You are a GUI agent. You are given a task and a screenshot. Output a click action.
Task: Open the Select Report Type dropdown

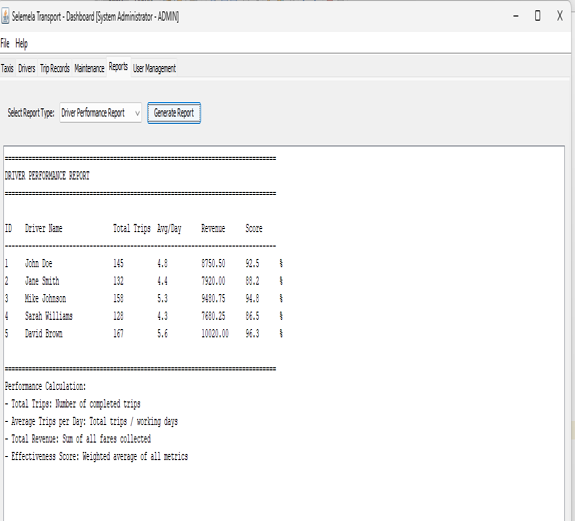(100, 113)
